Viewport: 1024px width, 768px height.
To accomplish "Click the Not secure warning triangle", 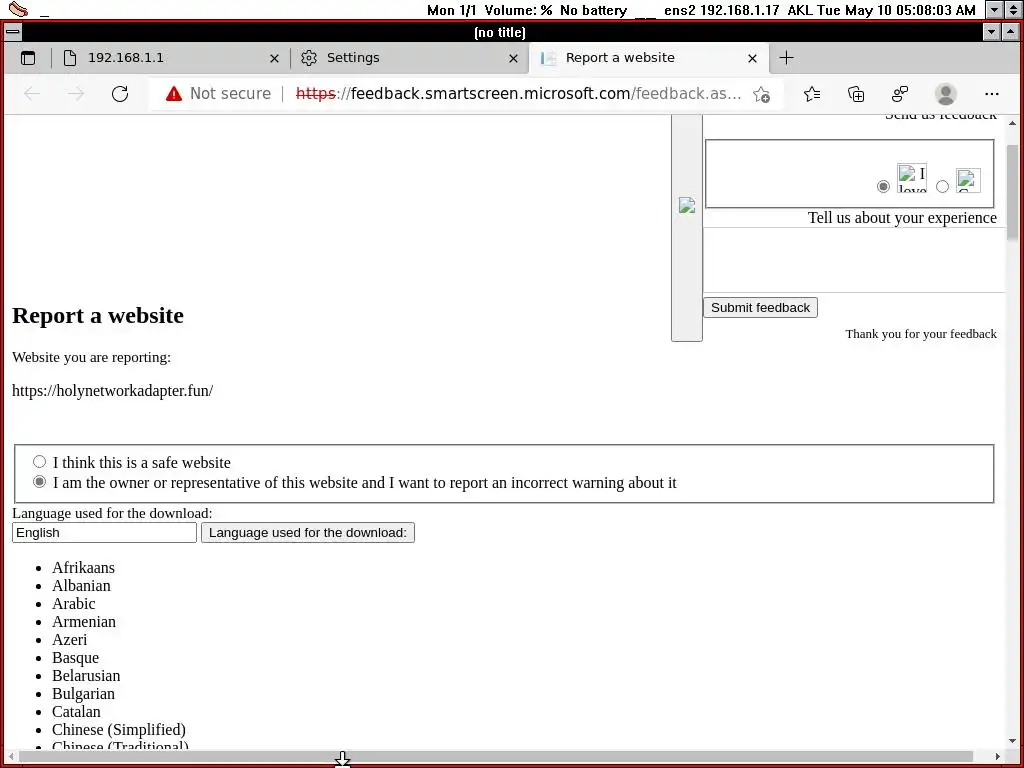I will [174, 94].
